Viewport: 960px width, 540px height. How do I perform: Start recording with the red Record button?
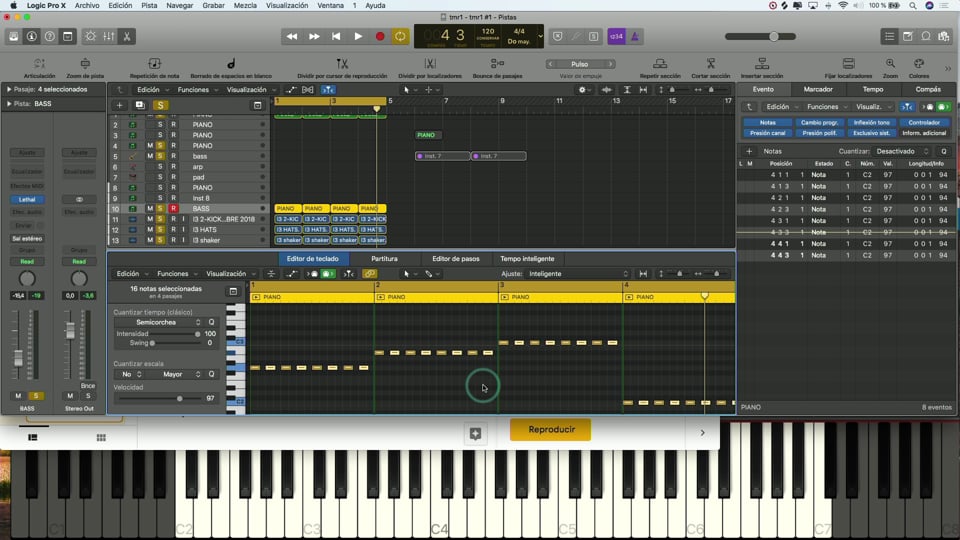coord(380,36)
